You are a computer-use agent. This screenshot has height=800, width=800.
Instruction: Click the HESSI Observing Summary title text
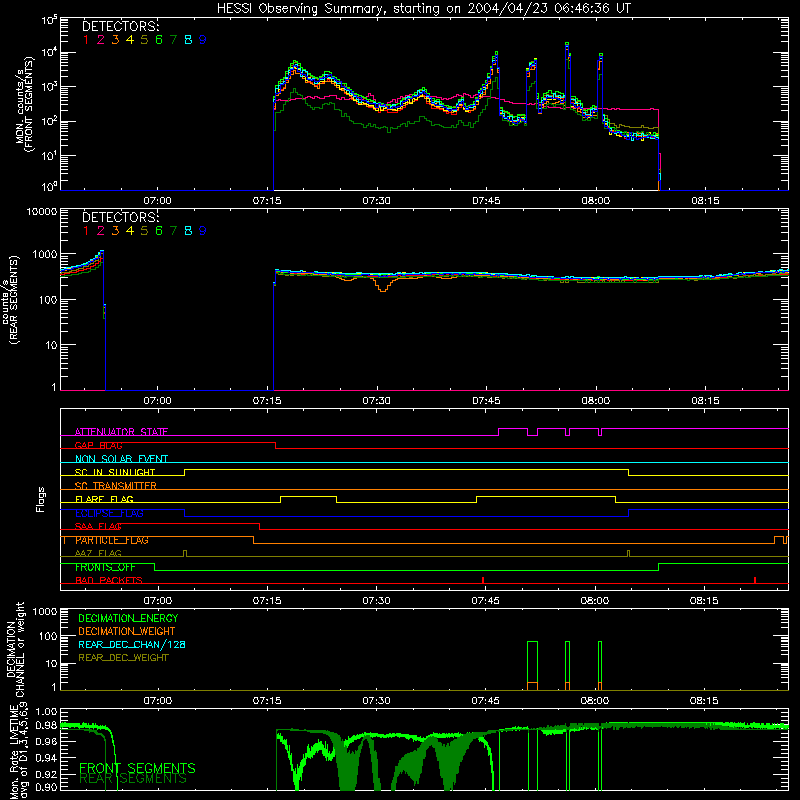[424, 9]
